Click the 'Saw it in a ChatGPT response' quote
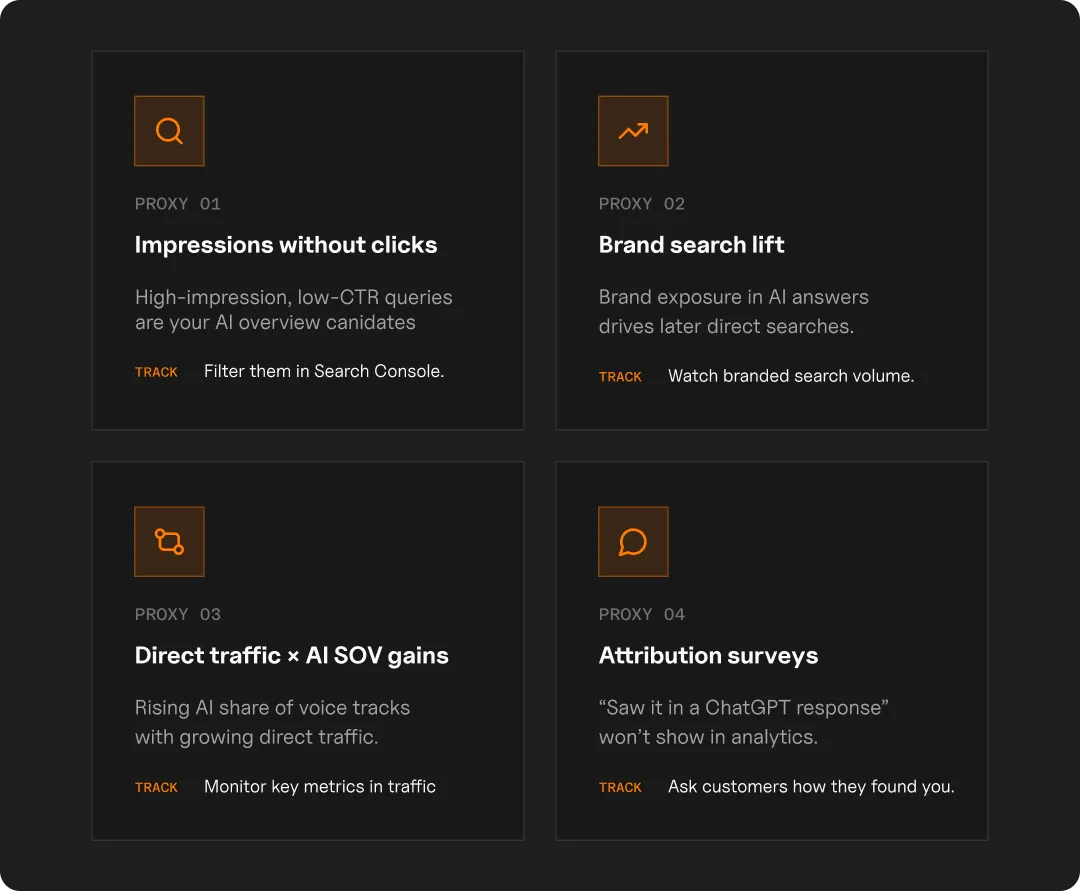The width and height of the screenshot is (1080, 891). coord(744,707)
